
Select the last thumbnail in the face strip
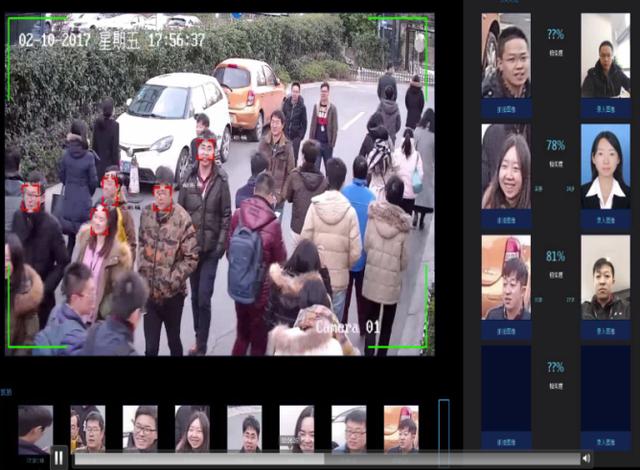[x=401, y=428]
